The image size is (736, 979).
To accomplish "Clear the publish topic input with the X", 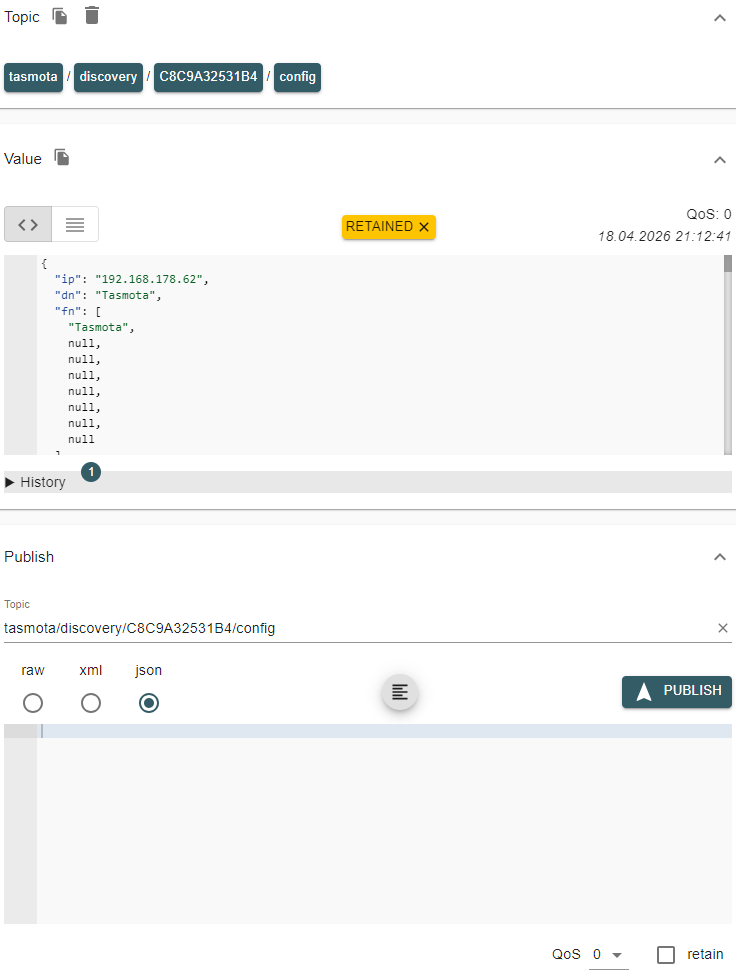I will 722,628.
